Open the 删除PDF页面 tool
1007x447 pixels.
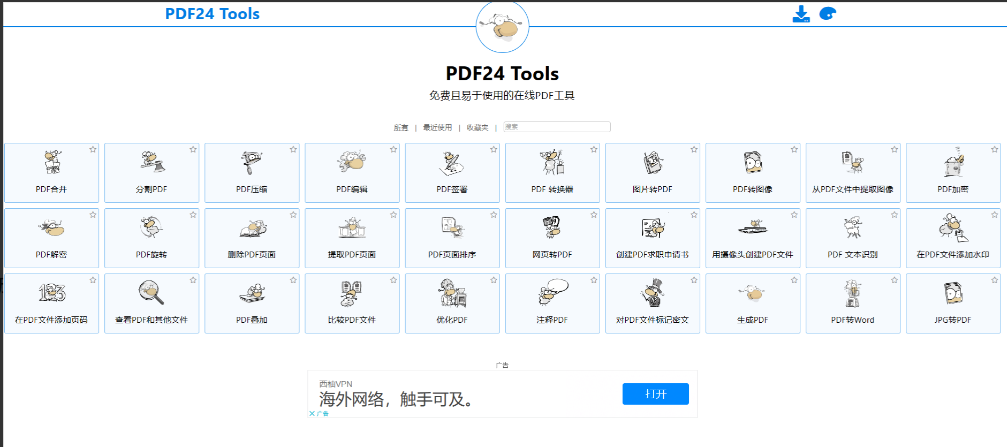click(252, 238)
